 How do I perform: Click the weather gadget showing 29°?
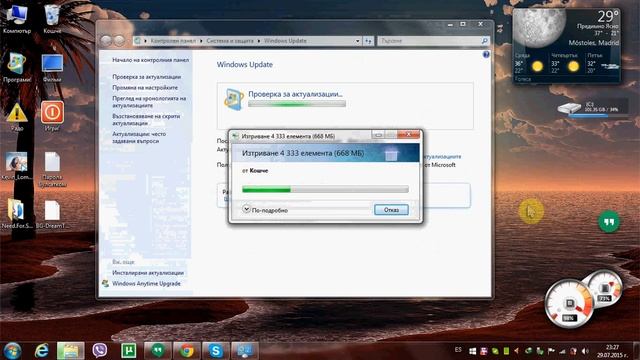click(567, 46)
